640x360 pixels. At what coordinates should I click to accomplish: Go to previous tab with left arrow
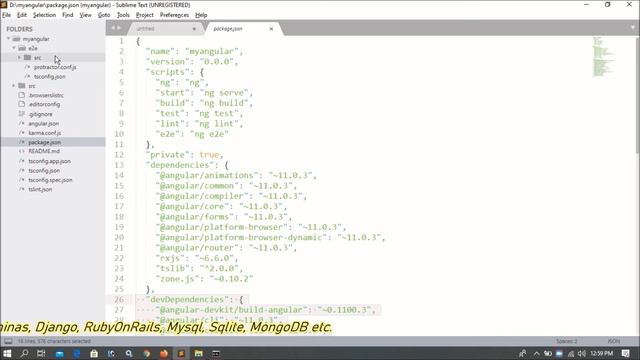click(x=113, y=28)
